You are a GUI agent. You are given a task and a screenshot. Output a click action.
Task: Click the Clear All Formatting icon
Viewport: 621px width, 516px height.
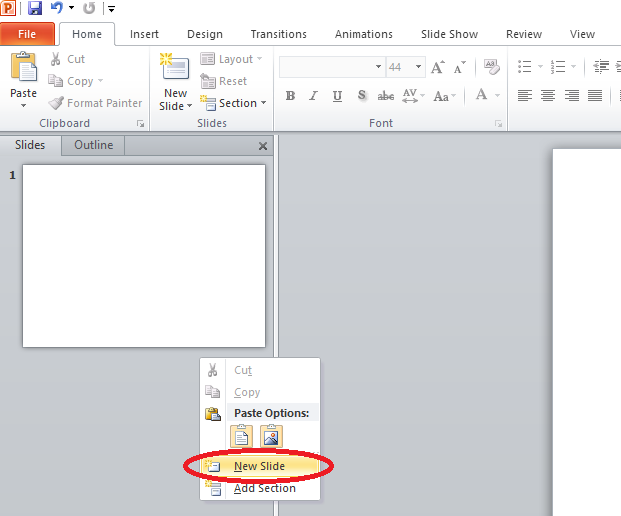pos(491,67)
